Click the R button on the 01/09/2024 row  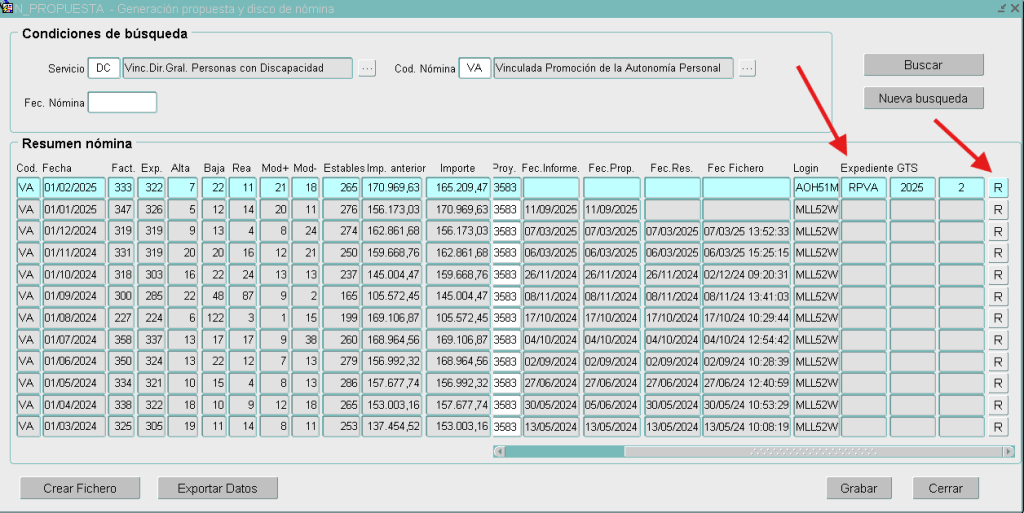[998, 296]
